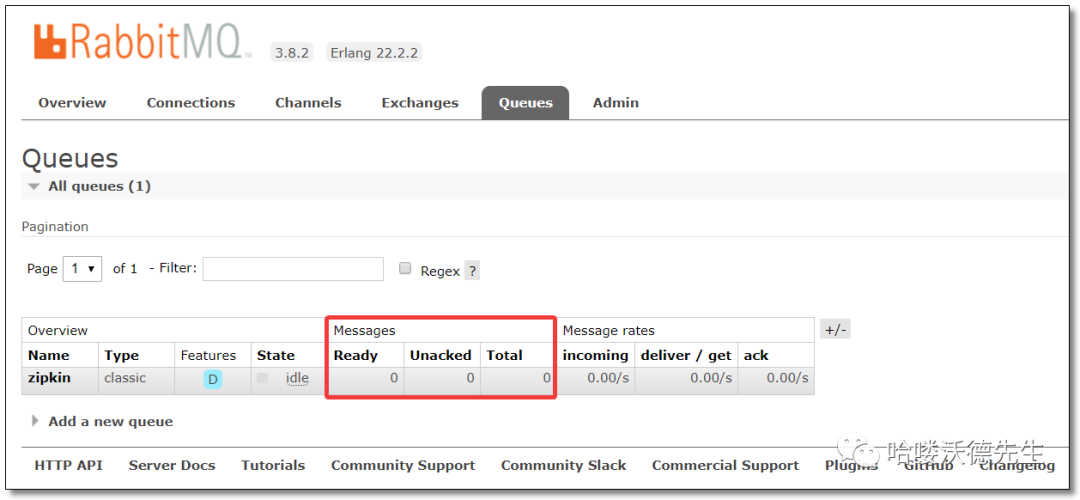This screenshot has width=1080, height=500.
Task: Click the Pagination label
Action: pyautogui.click(x=55, y=227)
